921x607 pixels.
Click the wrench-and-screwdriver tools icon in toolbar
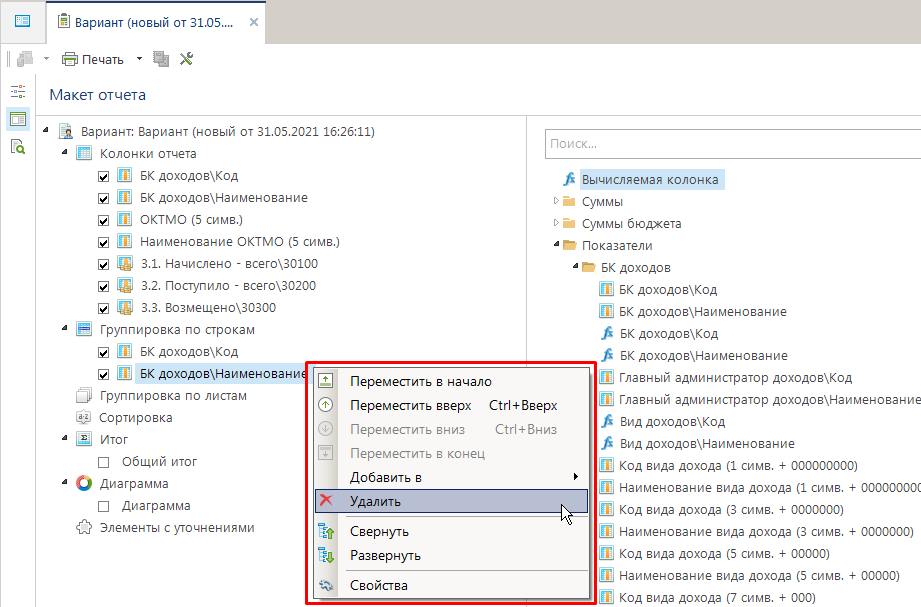[186, 59]
